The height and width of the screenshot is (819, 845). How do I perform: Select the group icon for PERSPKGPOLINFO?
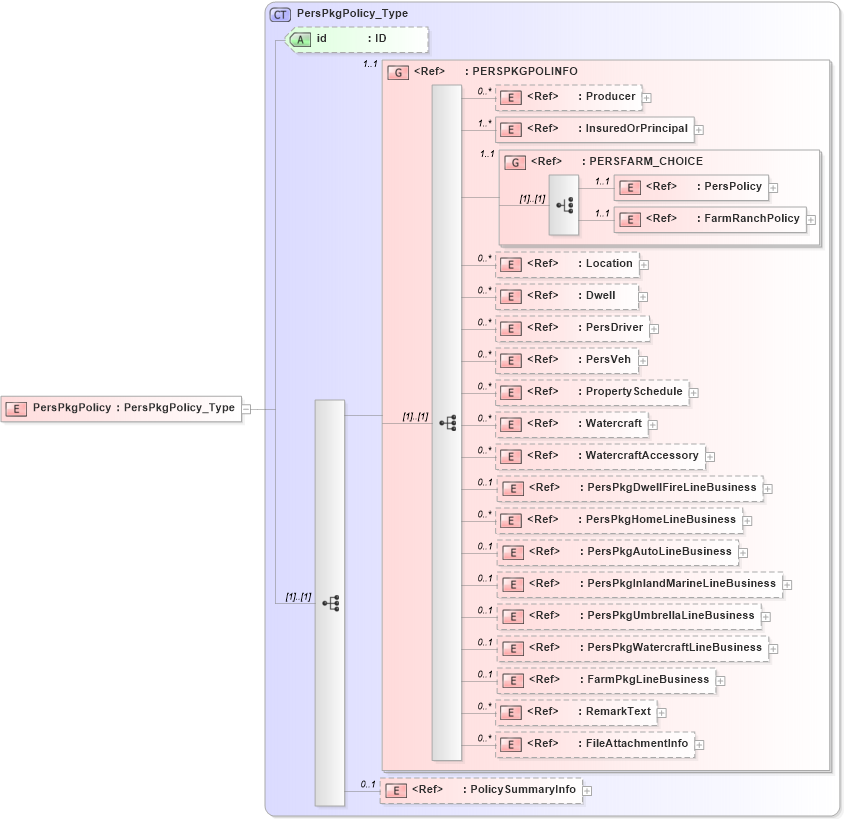397,71
